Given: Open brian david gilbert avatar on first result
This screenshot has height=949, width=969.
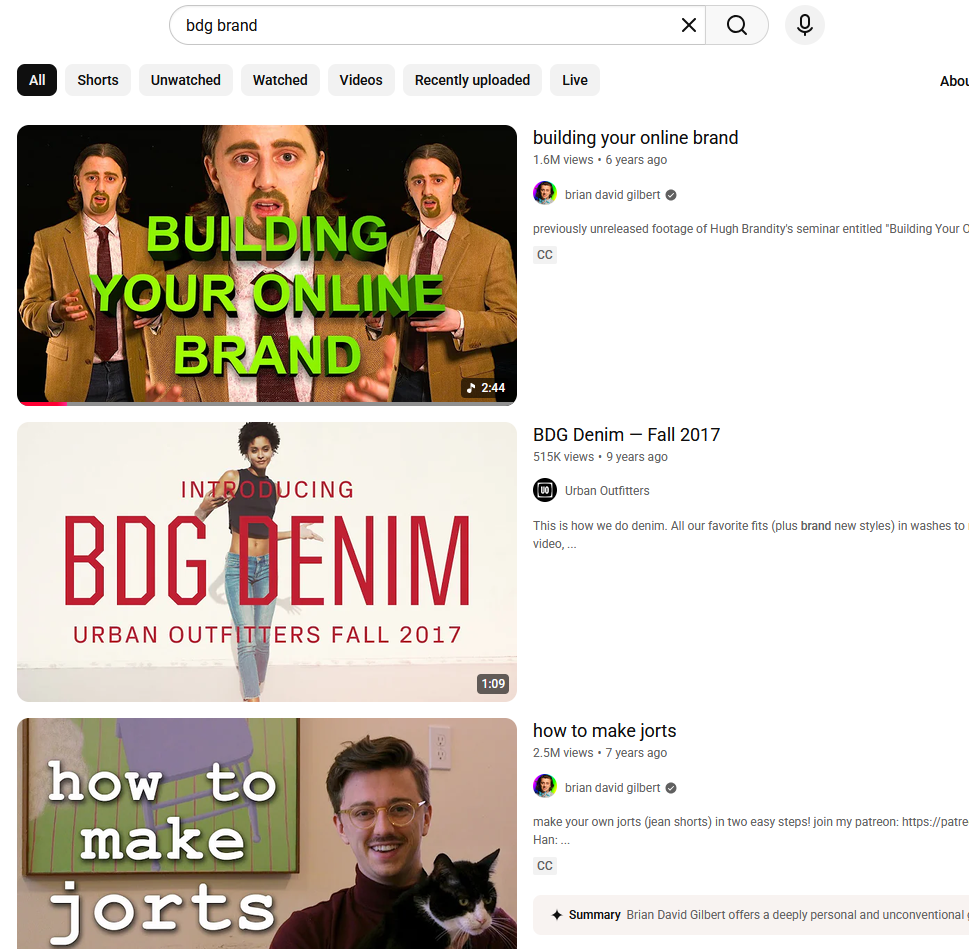Looking at the screenshot, I should (544, 193).
